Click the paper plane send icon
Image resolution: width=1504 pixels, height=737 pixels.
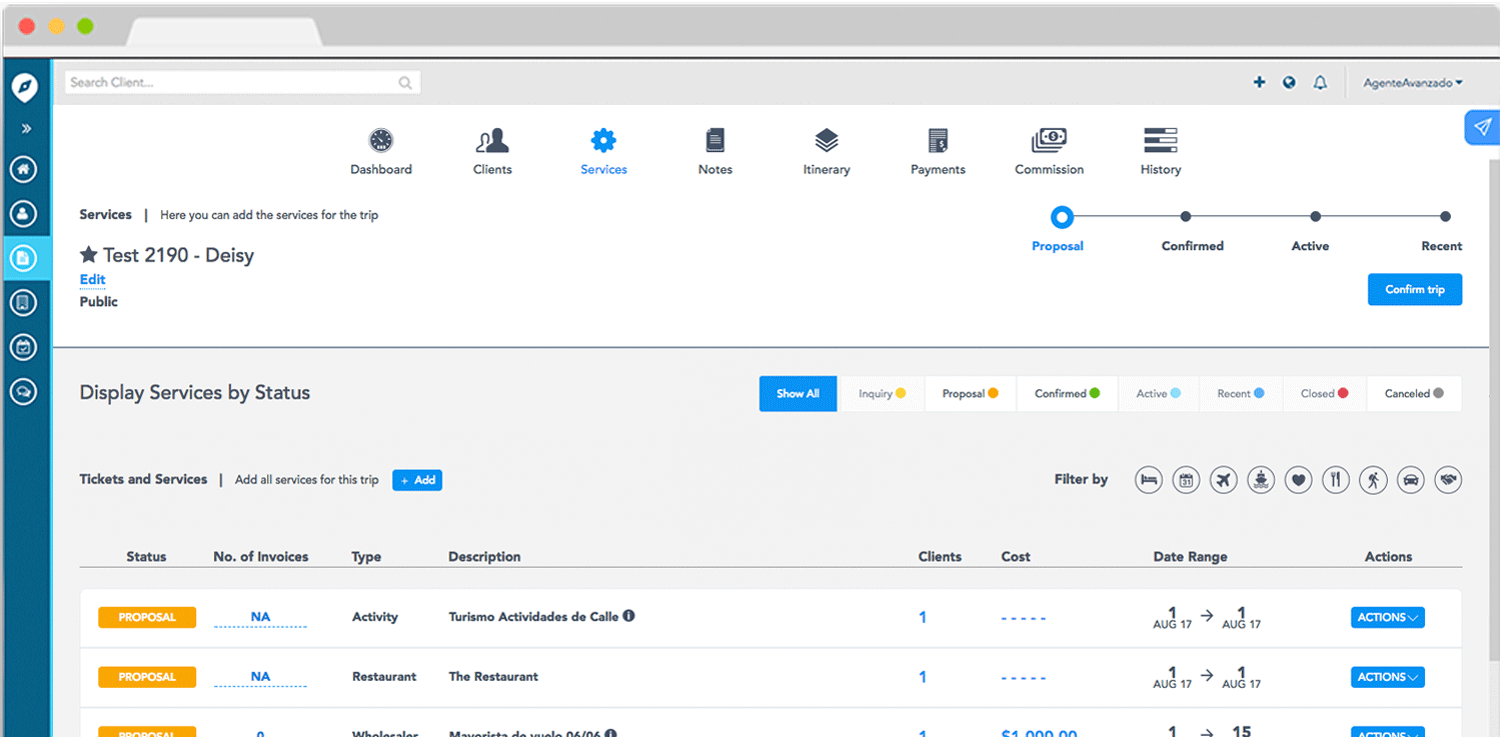point(1481,128)
